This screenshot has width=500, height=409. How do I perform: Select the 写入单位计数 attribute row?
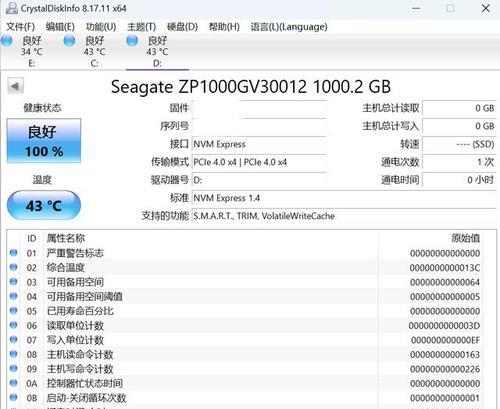point(245,340)
